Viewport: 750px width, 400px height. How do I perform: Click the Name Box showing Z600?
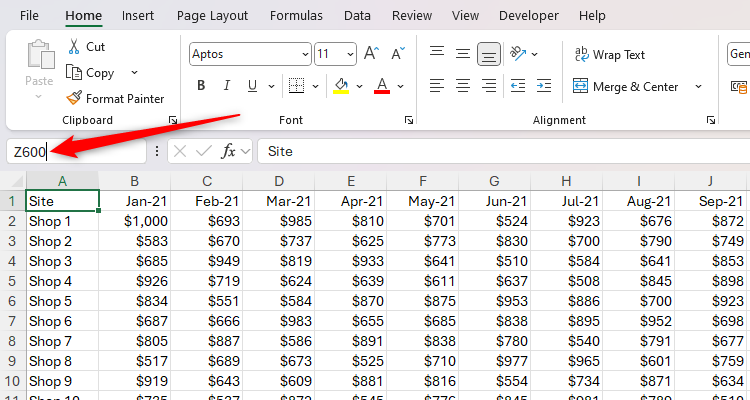pos(75,151)
